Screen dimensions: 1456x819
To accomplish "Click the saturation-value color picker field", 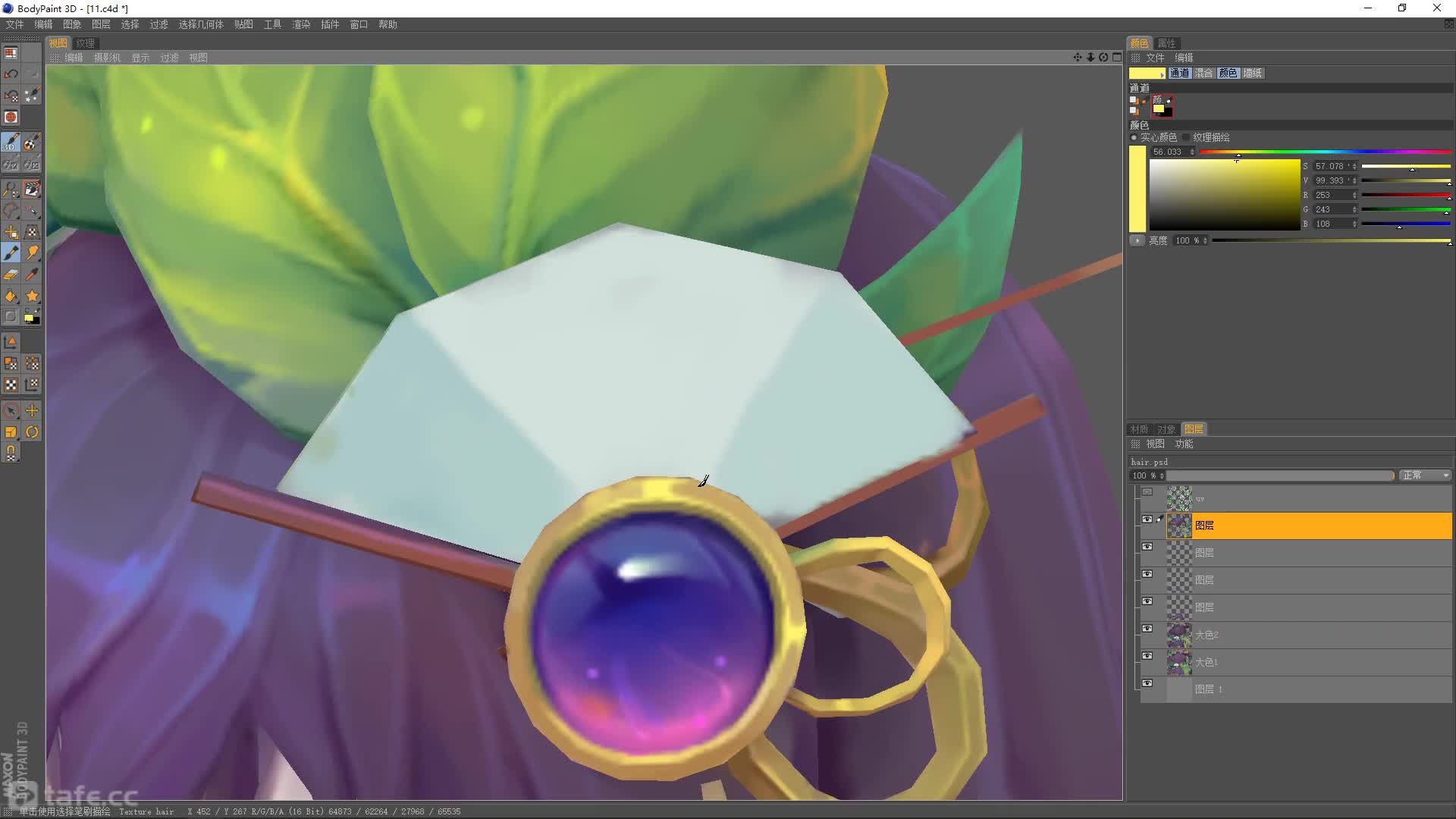I will point(1225,195).
